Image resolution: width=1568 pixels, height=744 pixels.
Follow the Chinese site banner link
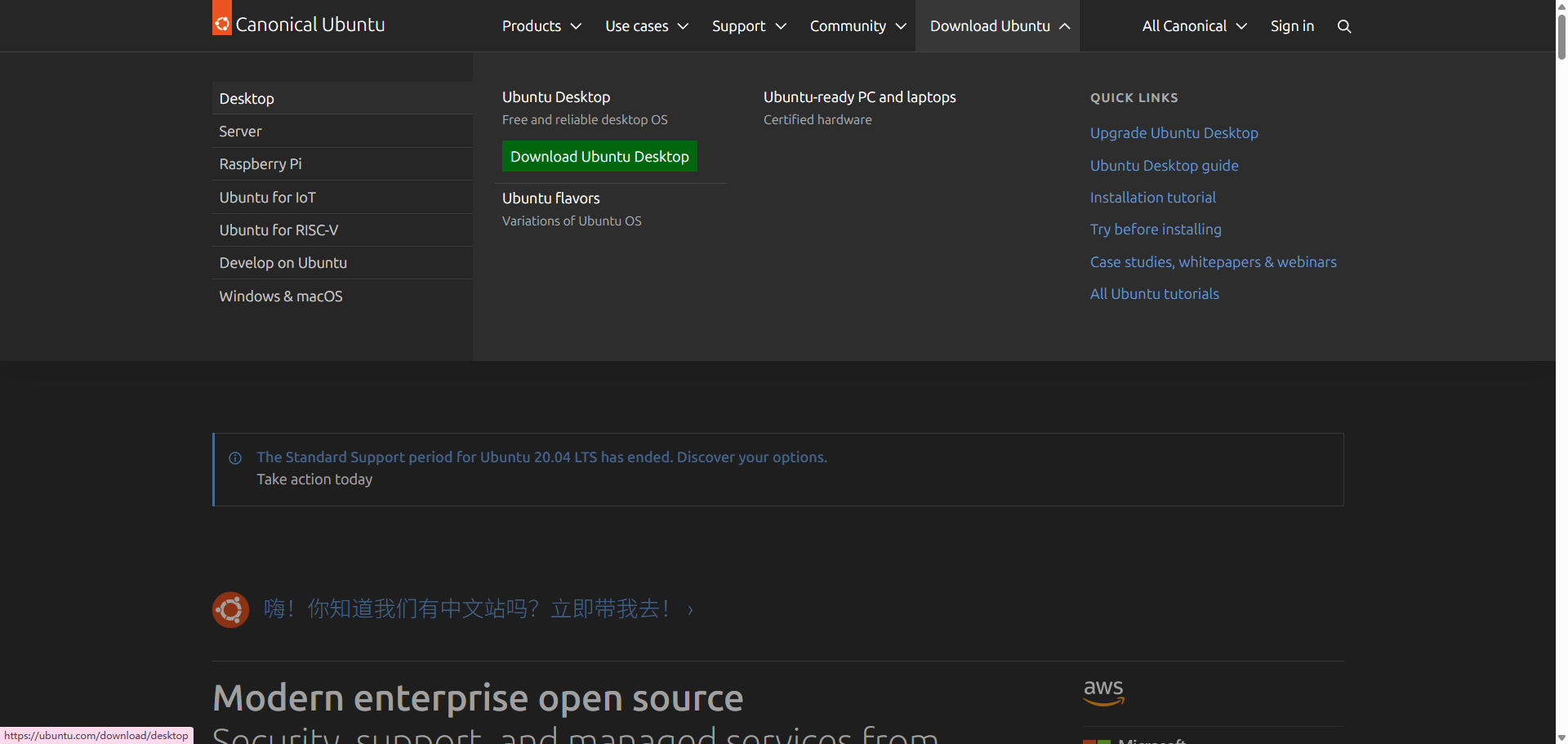(467, 609)
